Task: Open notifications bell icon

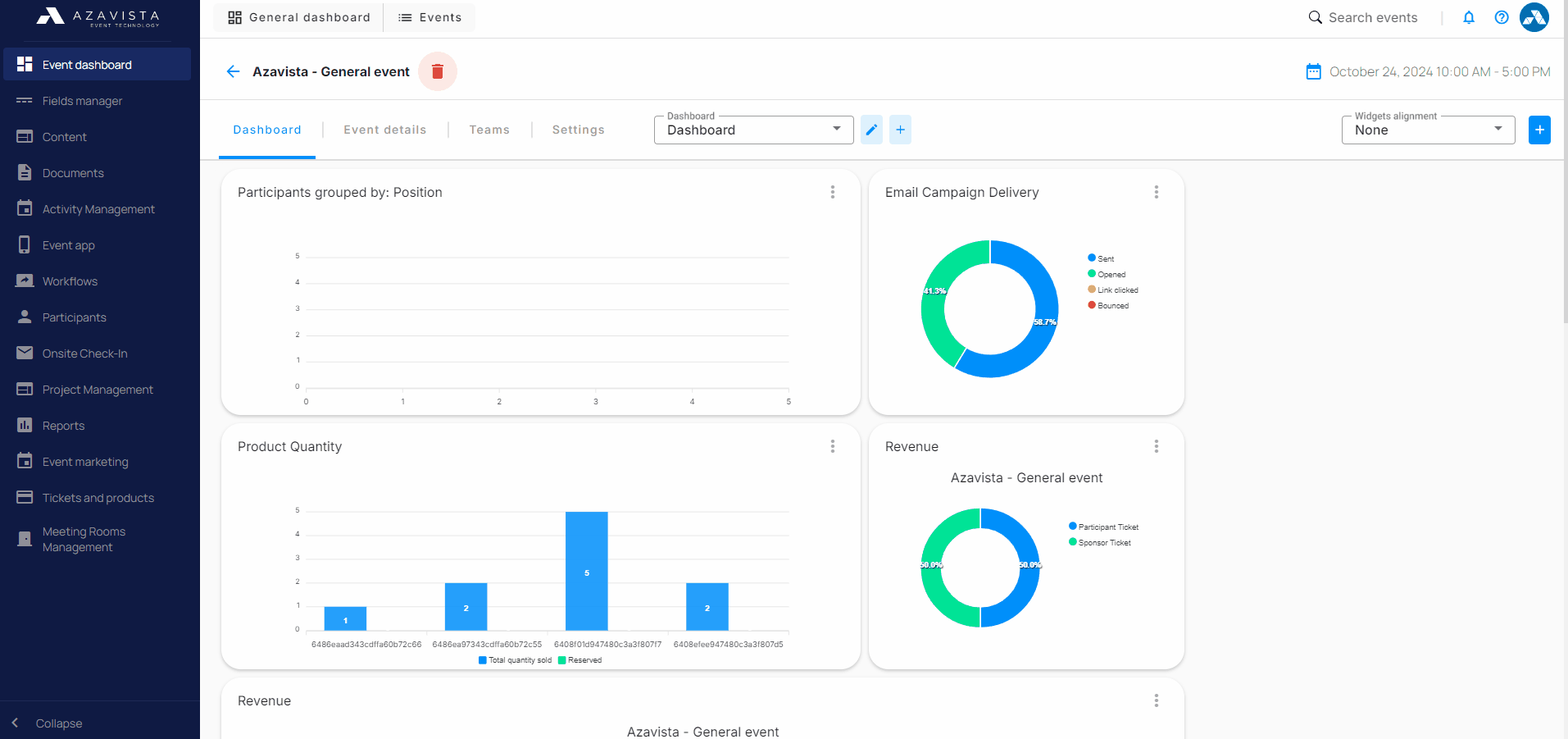Action: pos(1469,17)
